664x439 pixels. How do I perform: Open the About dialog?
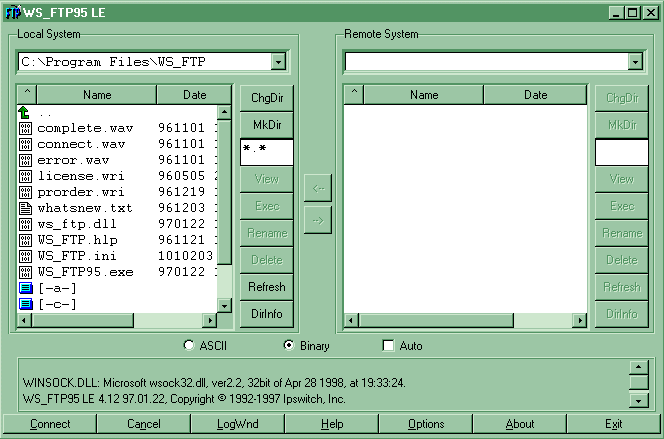click(x=520, y=424)
